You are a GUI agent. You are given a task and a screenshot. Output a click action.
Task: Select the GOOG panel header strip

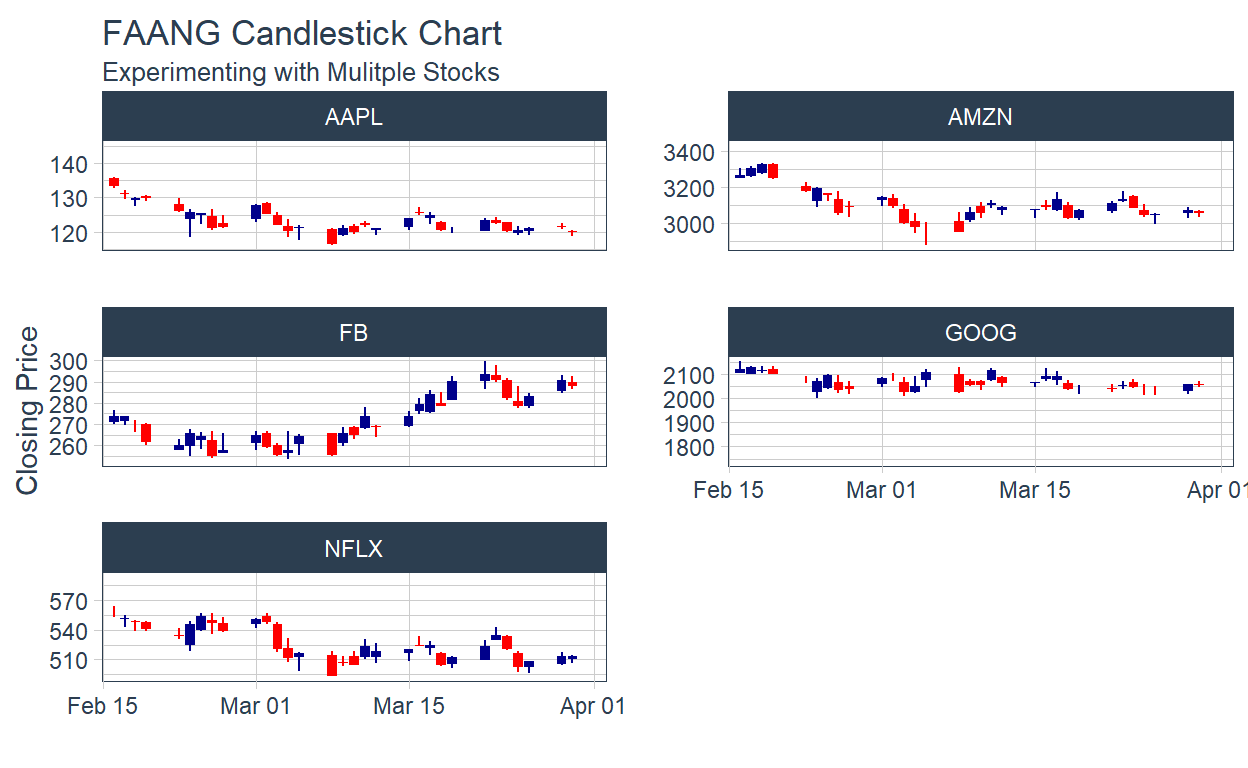click(980, 333)
